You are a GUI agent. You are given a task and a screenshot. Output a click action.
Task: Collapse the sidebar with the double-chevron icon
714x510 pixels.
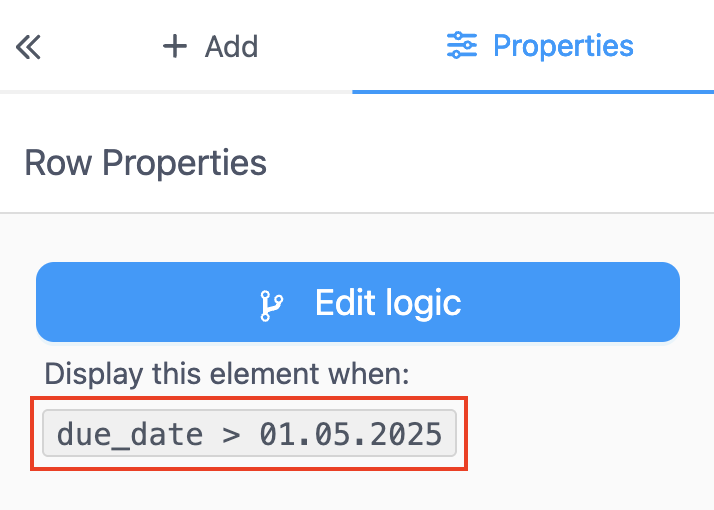(x=28, y=47)
